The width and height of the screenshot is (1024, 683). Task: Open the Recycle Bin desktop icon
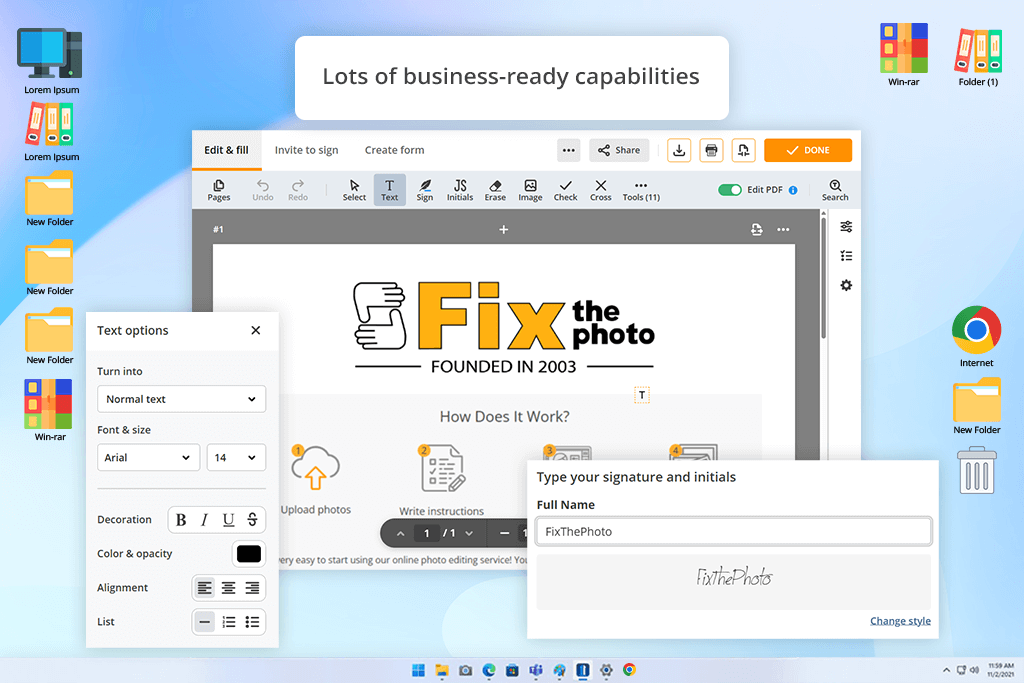pyautogui.click(x=977, y=470)
